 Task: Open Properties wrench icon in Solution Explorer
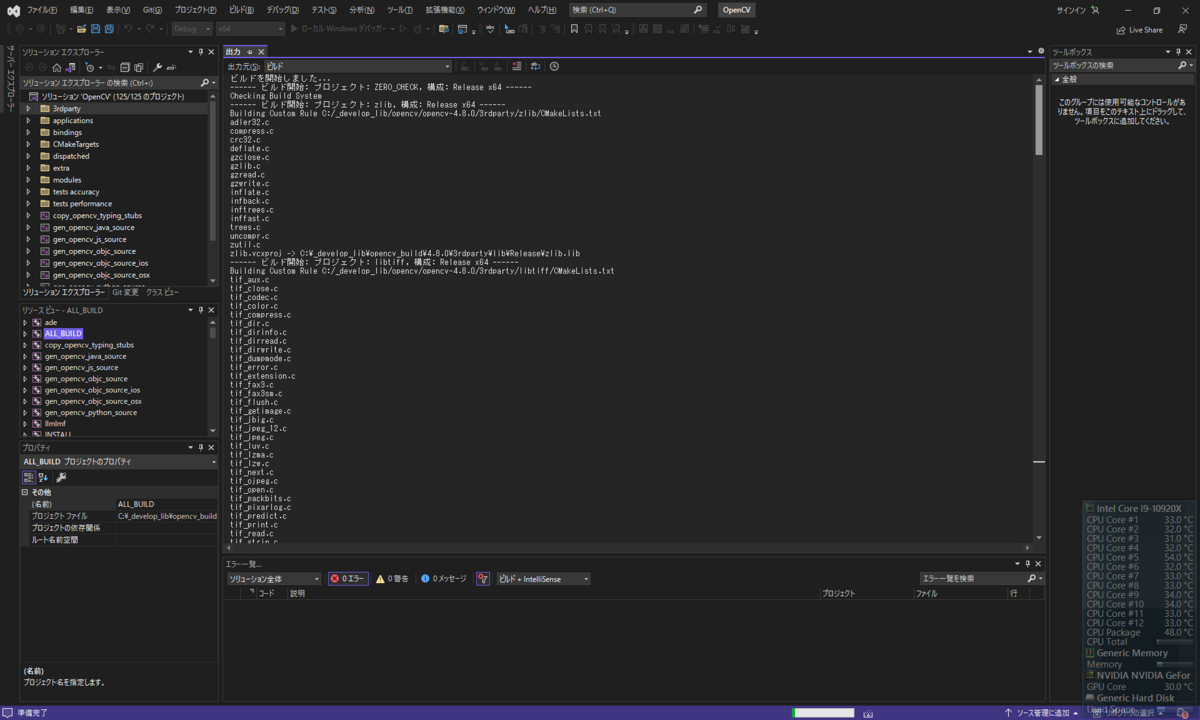click(x=157, y=67)
